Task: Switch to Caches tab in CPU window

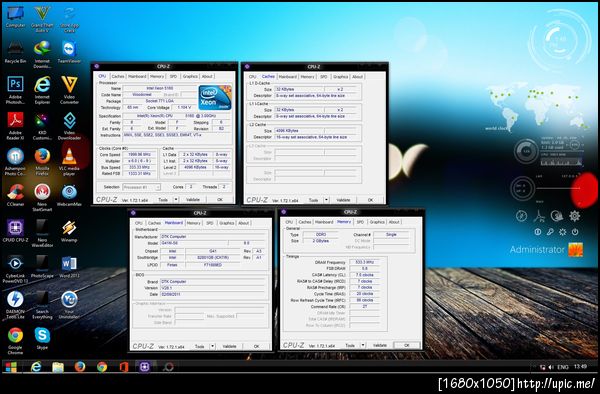Action: pyautogui.click(x=118, y=76)
